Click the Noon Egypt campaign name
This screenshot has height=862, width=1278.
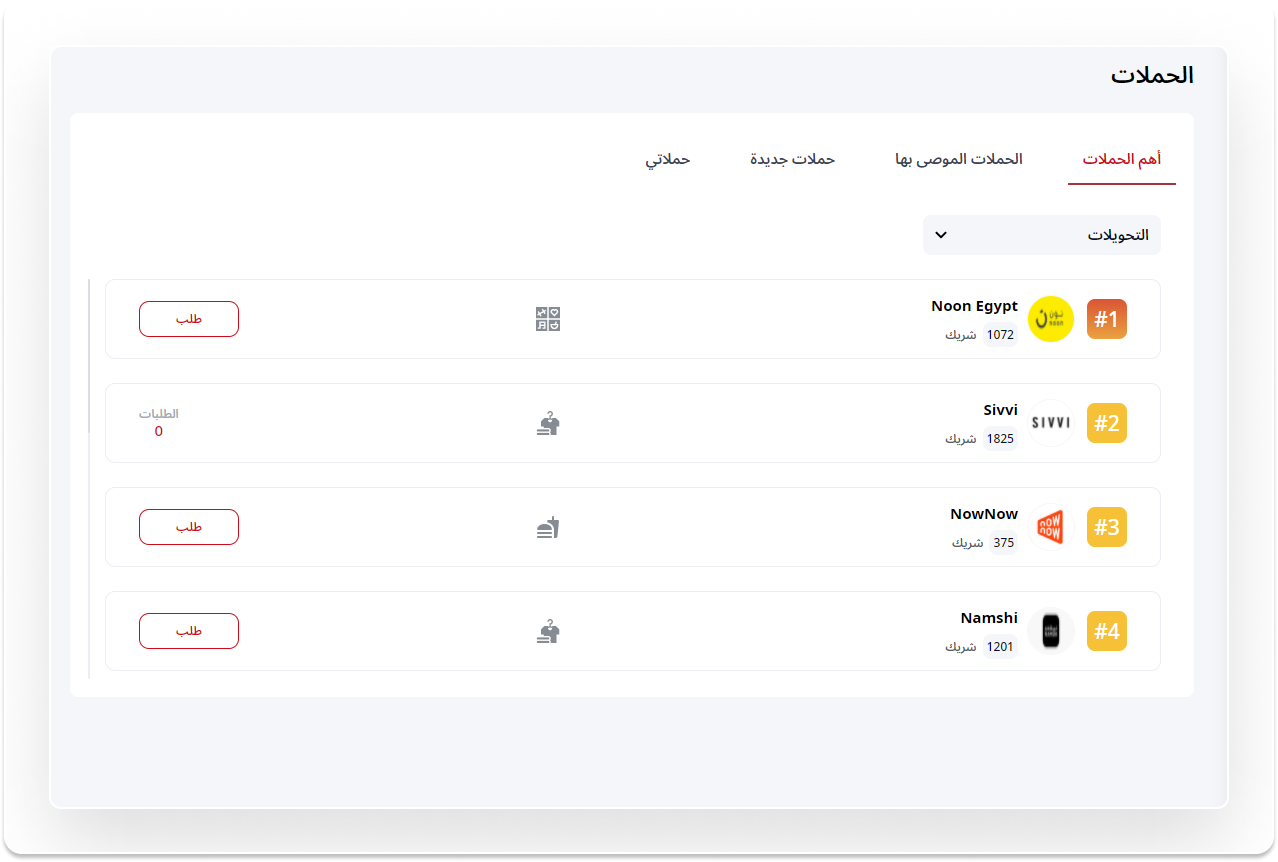point(974,306)
